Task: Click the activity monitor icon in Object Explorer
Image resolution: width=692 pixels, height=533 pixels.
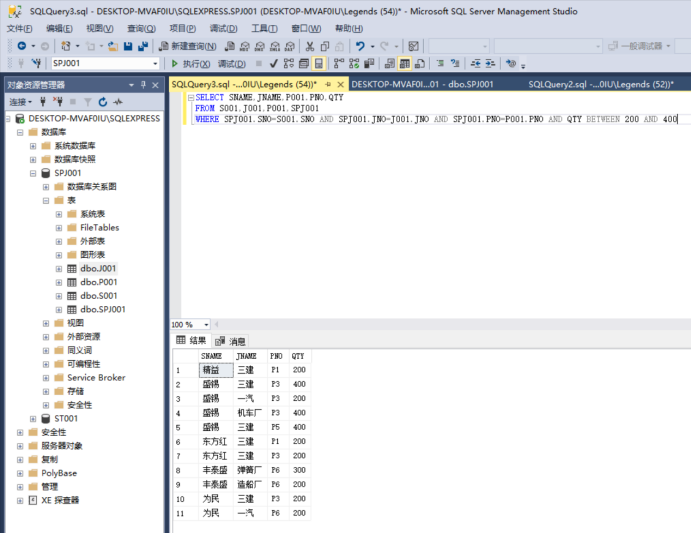Action: pos(118,102)
